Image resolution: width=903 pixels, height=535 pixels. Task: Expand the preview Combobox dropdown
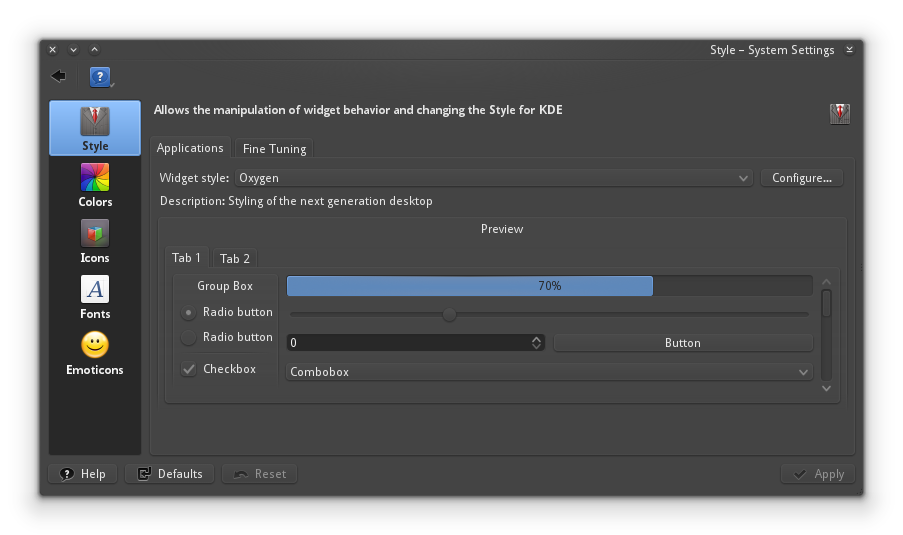click(x=549, y=372)
